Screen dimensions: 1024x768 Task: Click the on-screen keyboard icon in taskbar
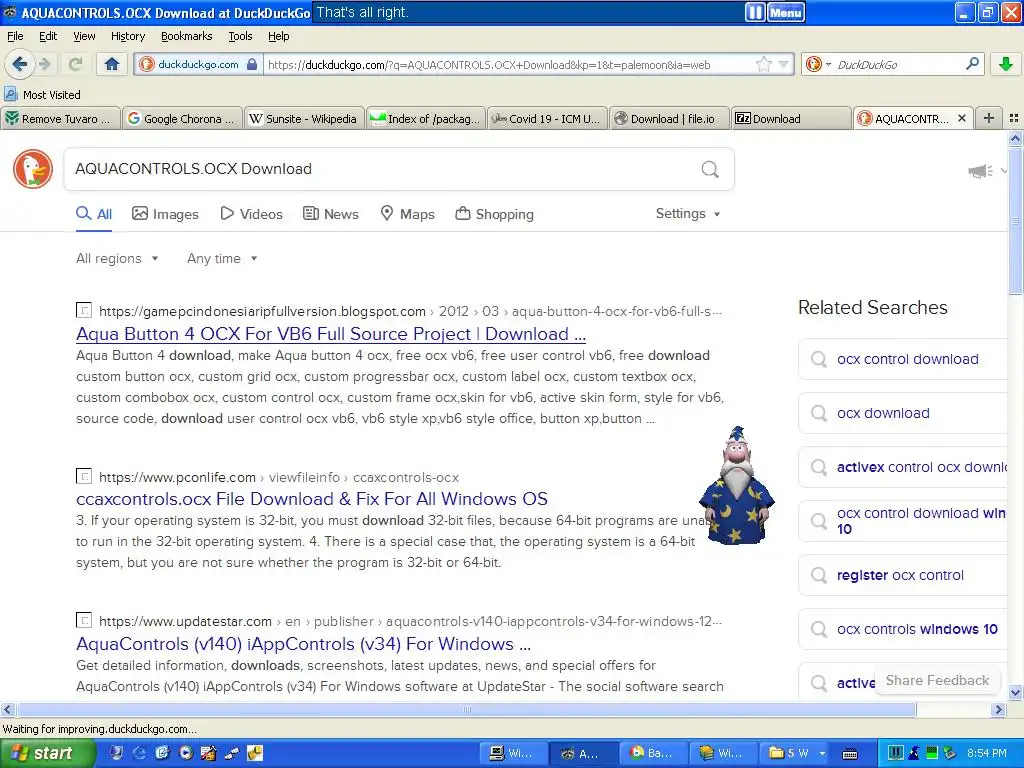850,754
